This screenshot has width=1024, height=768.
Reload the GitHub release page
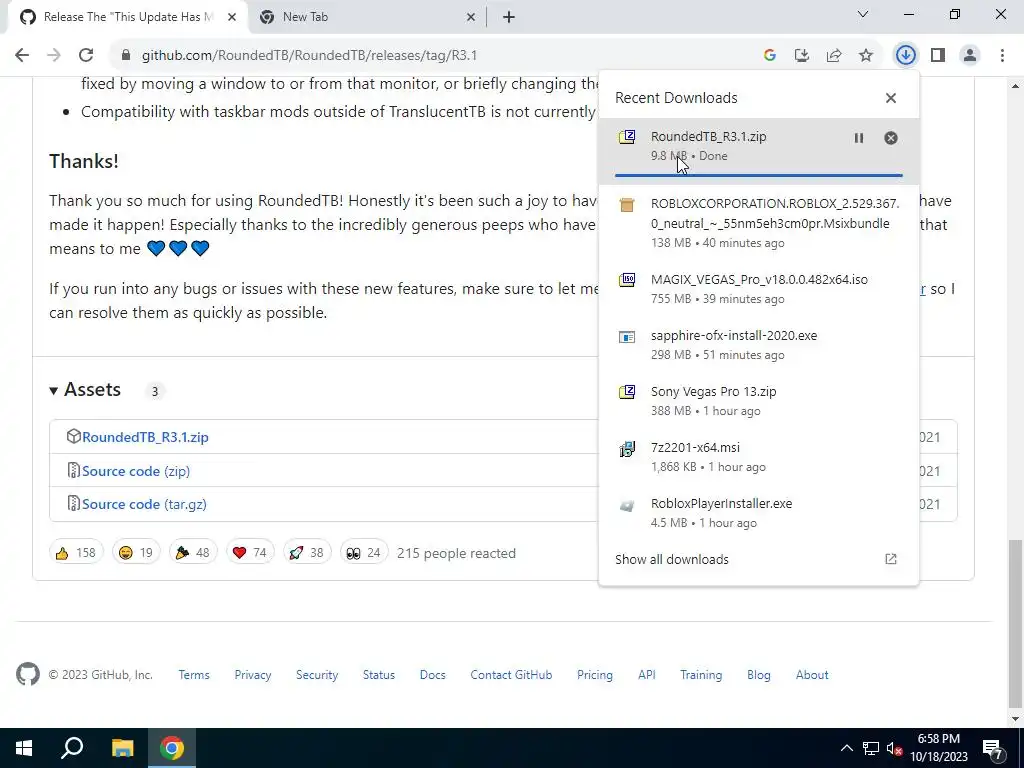[86, 56]
